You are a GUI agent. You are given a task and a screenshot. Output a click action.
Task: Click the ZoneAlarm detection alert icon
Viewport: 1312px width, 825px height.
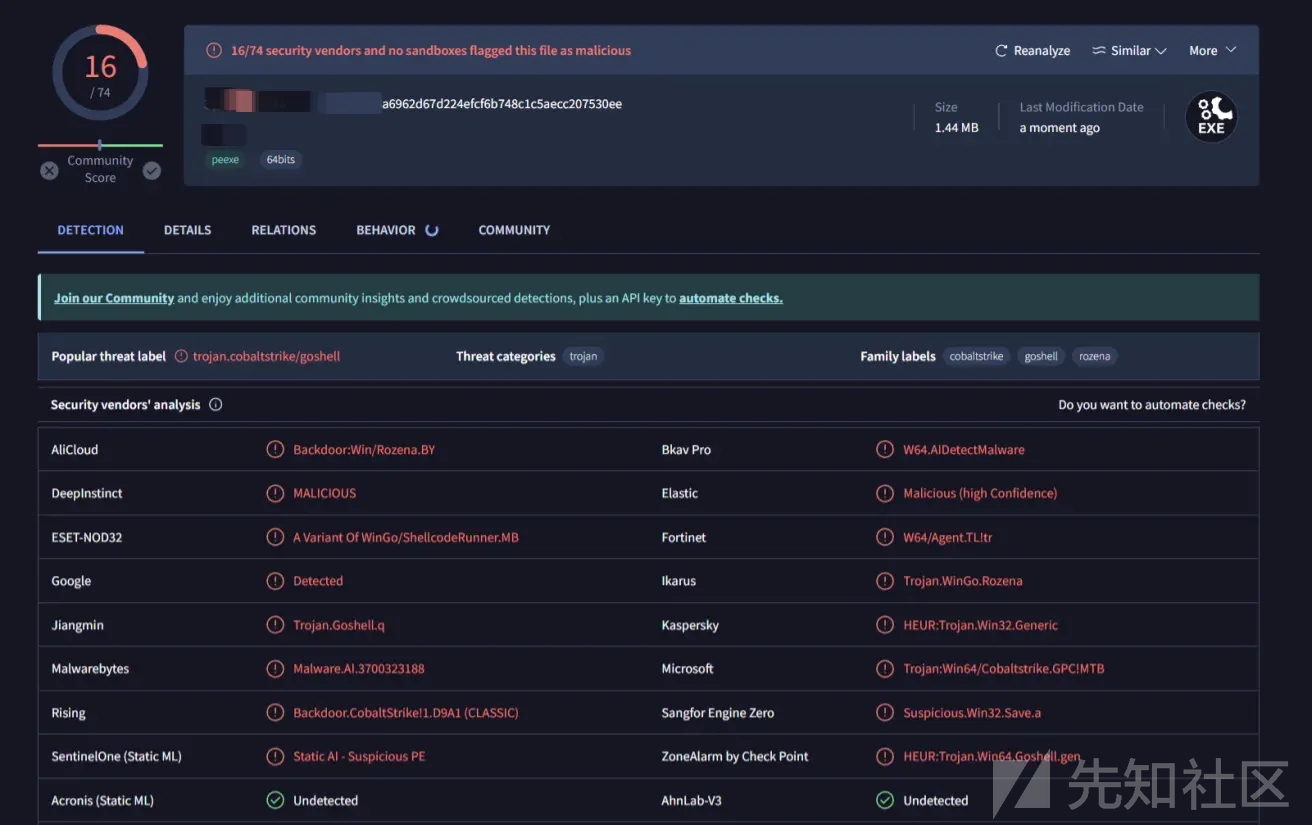click(885, 756)
